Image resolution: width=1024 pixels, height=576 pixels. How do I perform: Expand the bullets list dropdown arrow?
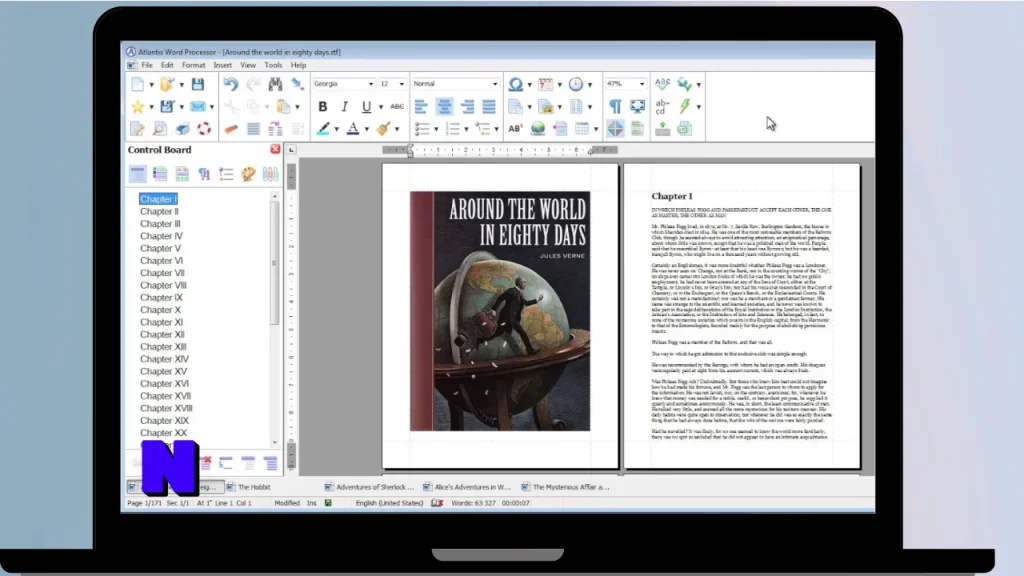coord(436,129)
